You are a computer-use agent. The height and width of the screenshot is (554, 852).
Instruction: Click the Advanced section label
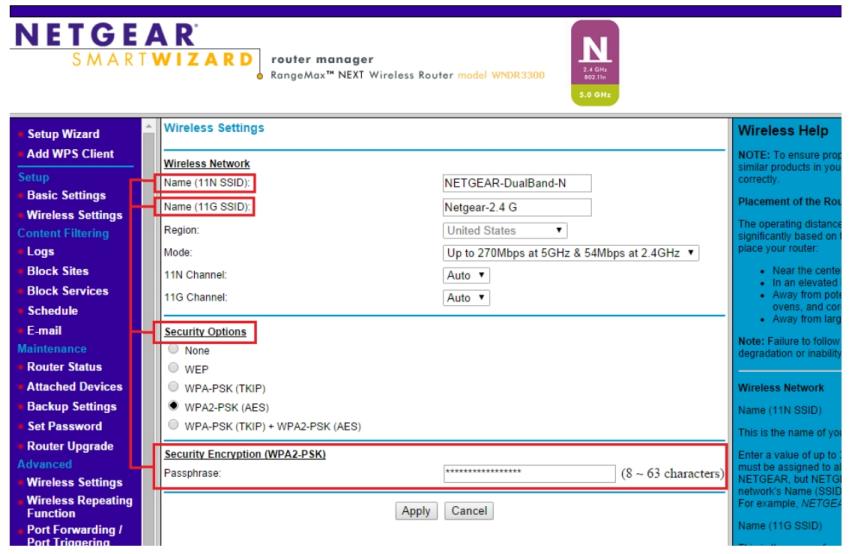45,464
